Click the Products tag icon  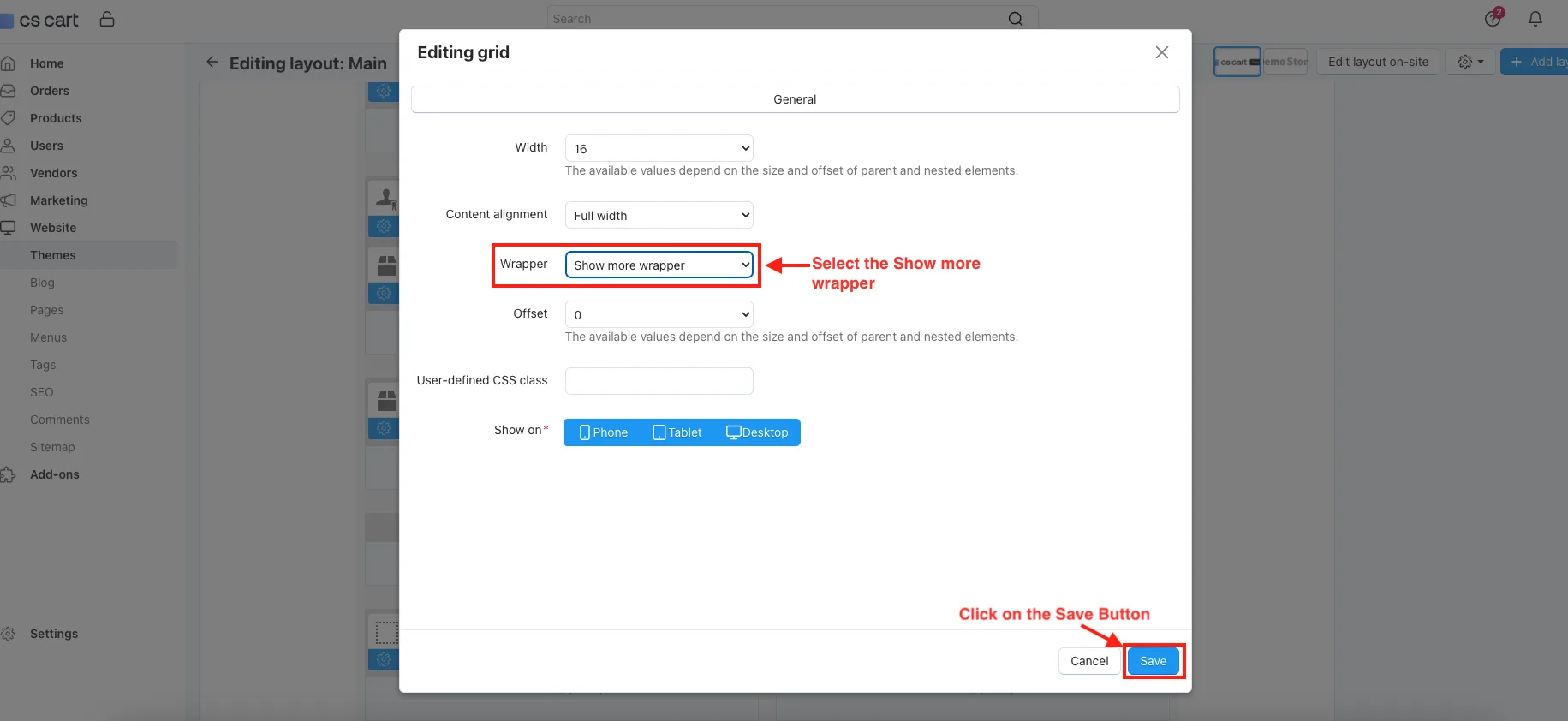point(8,118)
